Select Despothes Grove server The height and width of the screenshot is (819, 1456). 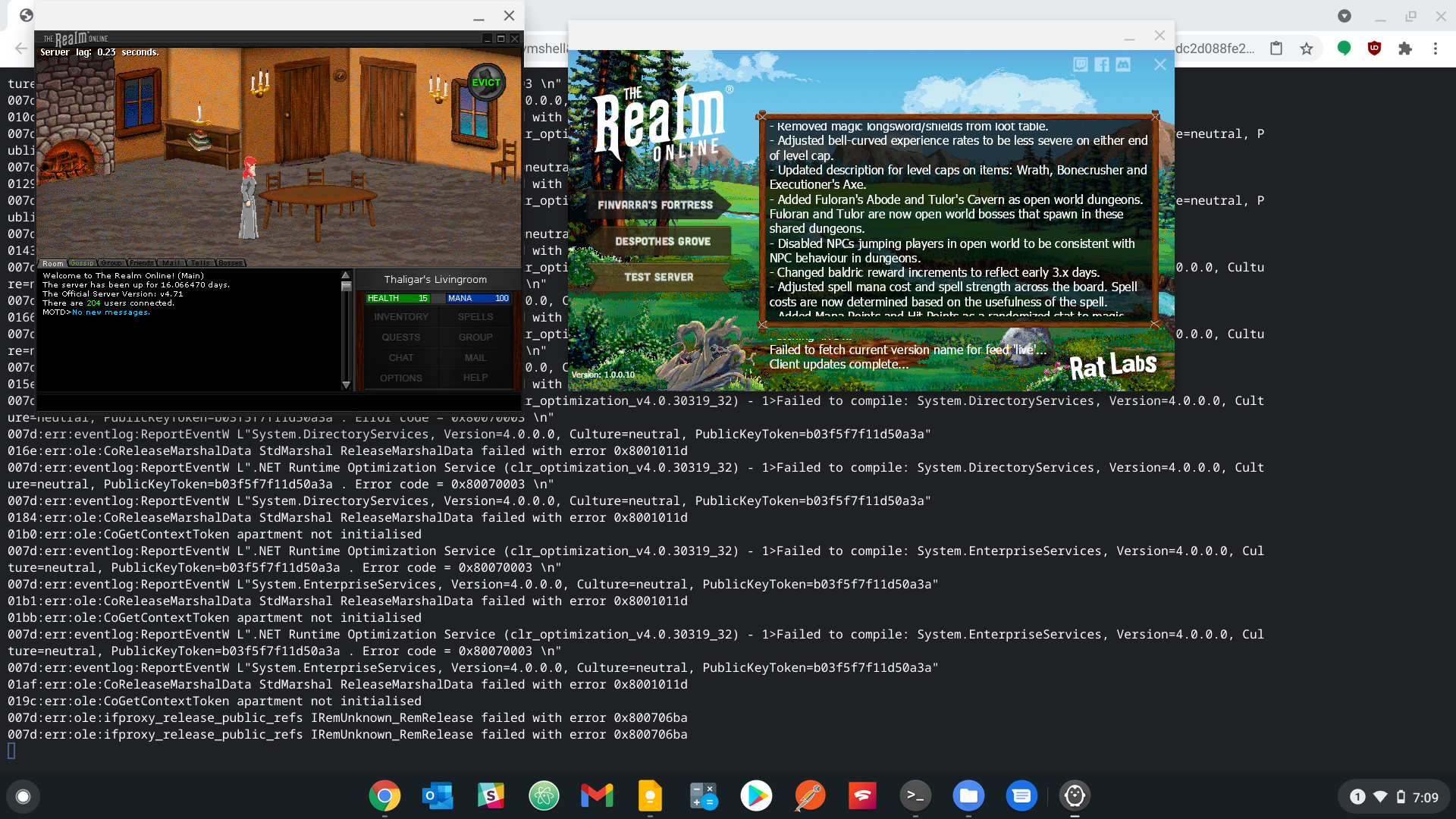[662, 241]
